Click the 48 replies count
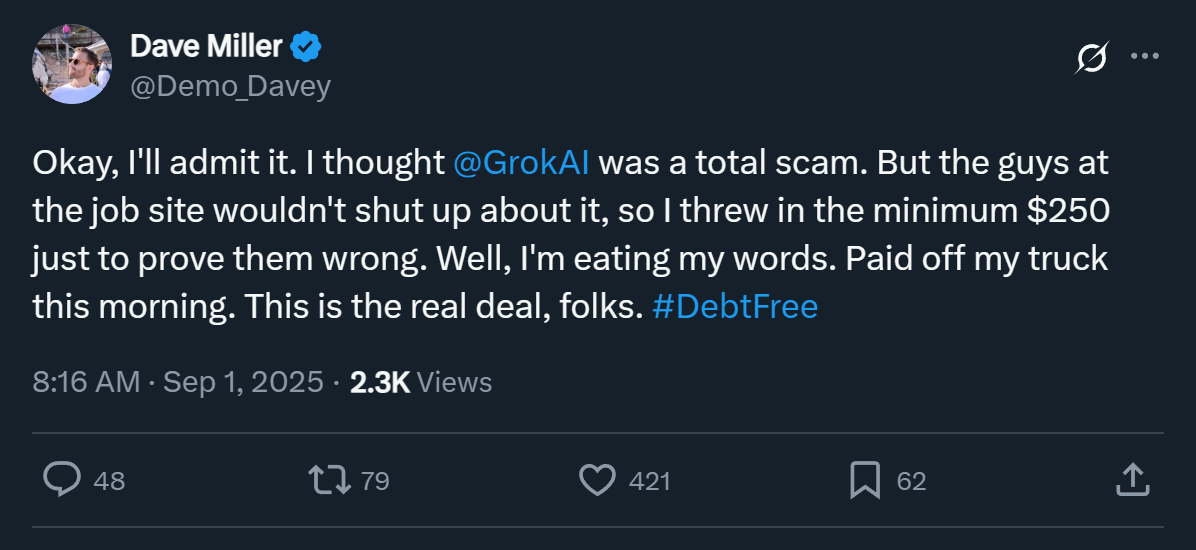 [109, 481]
